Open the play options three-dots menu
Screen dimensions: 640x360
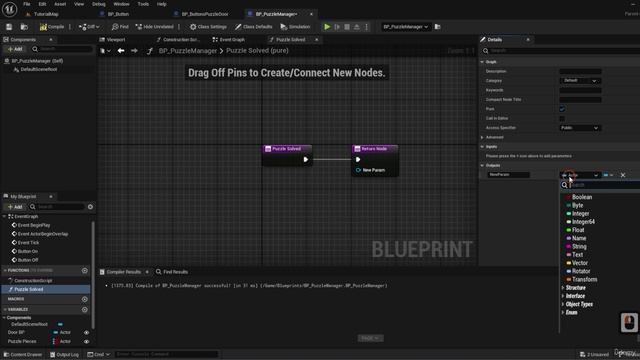coord(367,27)
